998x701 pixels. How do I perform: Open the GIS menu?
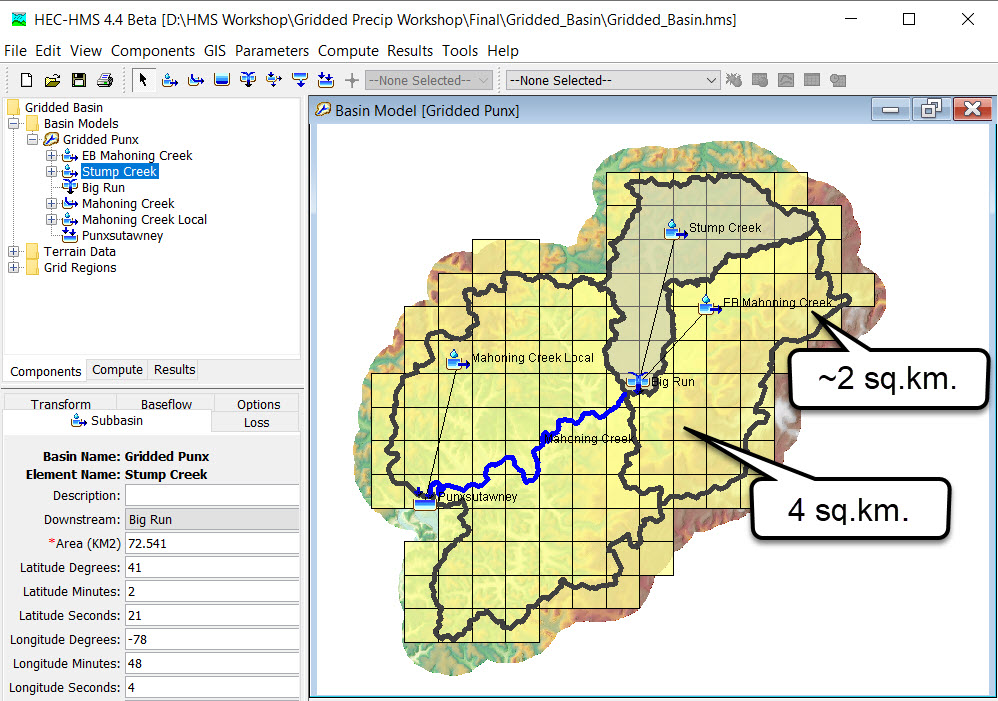coord(215,51)
